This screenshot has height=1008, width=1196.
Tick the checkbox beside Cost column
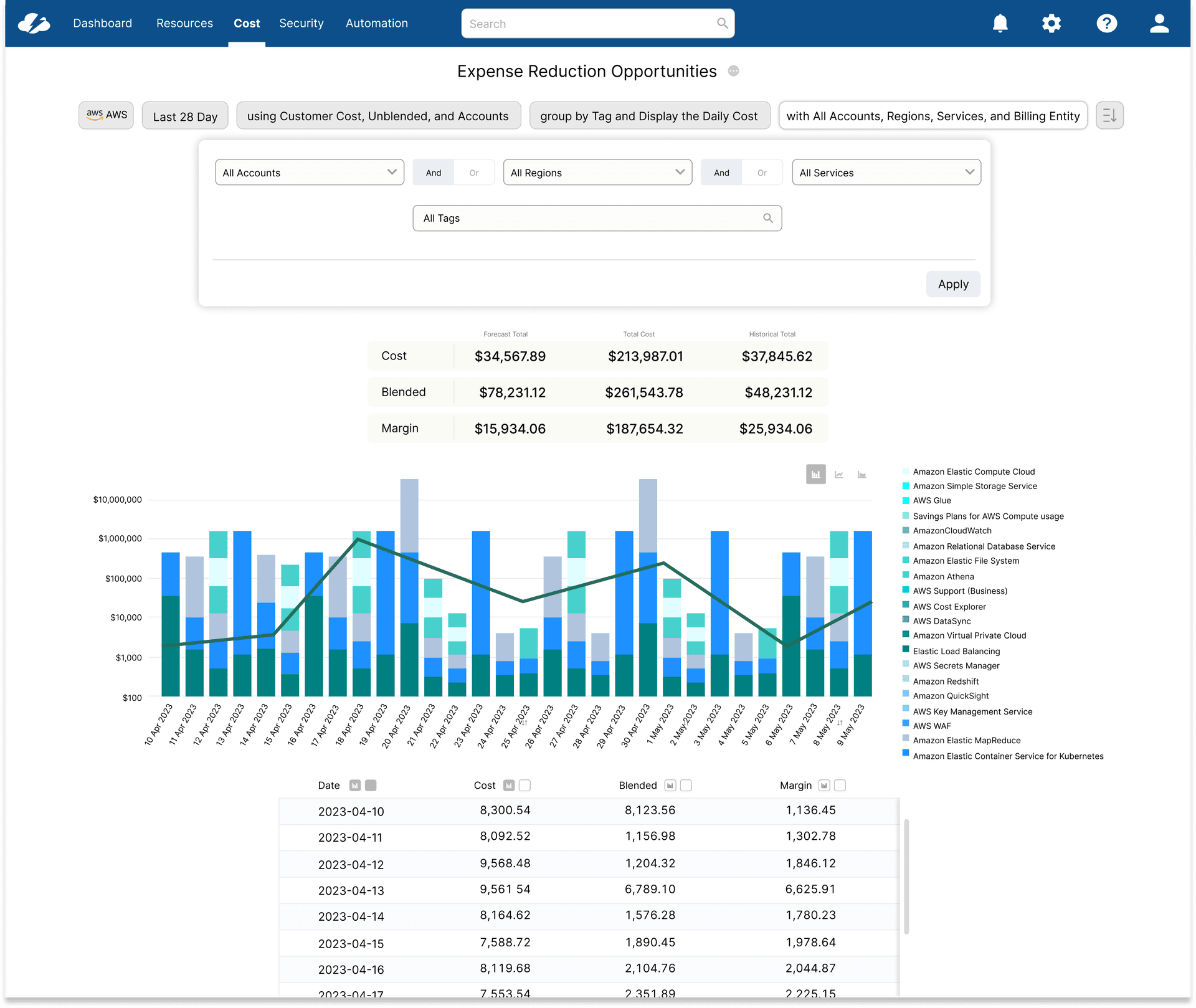click(525, 786)
